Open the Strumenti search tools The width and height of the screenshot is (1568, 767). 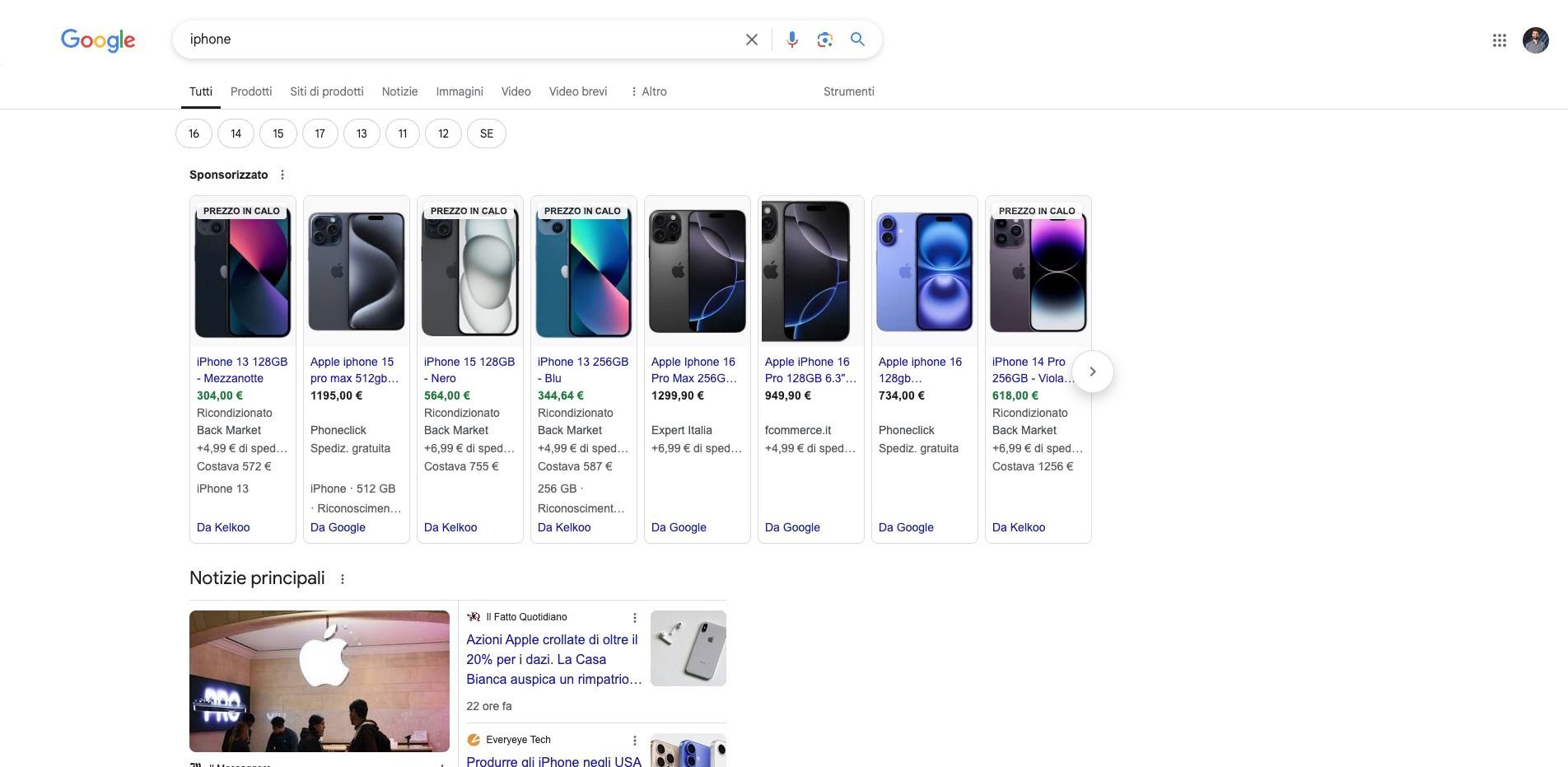(x=848, y=91)
